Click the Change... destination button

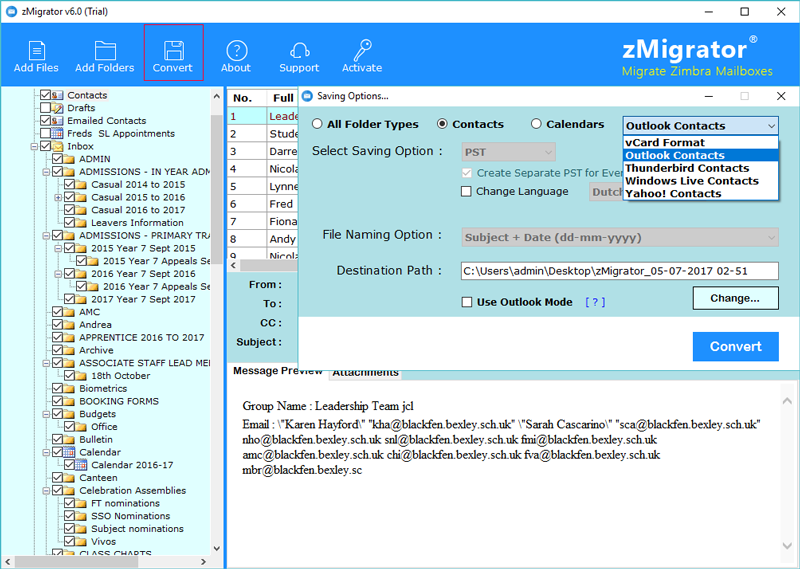(735, 298)
